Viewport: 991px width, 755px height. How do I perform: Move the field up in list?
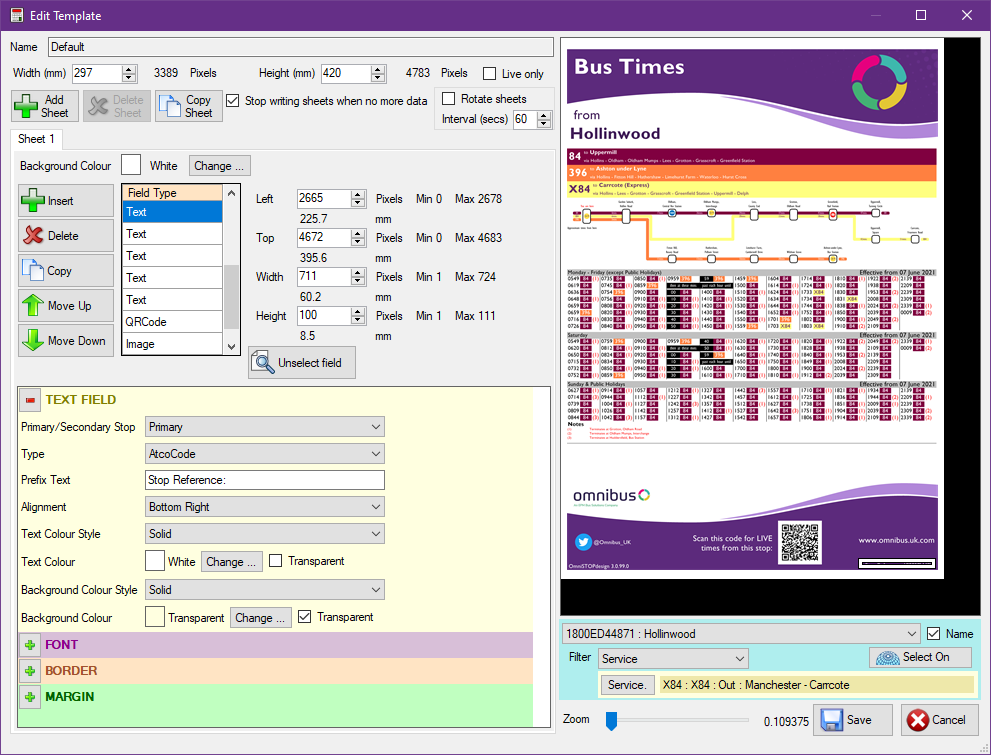click(x=66, y=306)
